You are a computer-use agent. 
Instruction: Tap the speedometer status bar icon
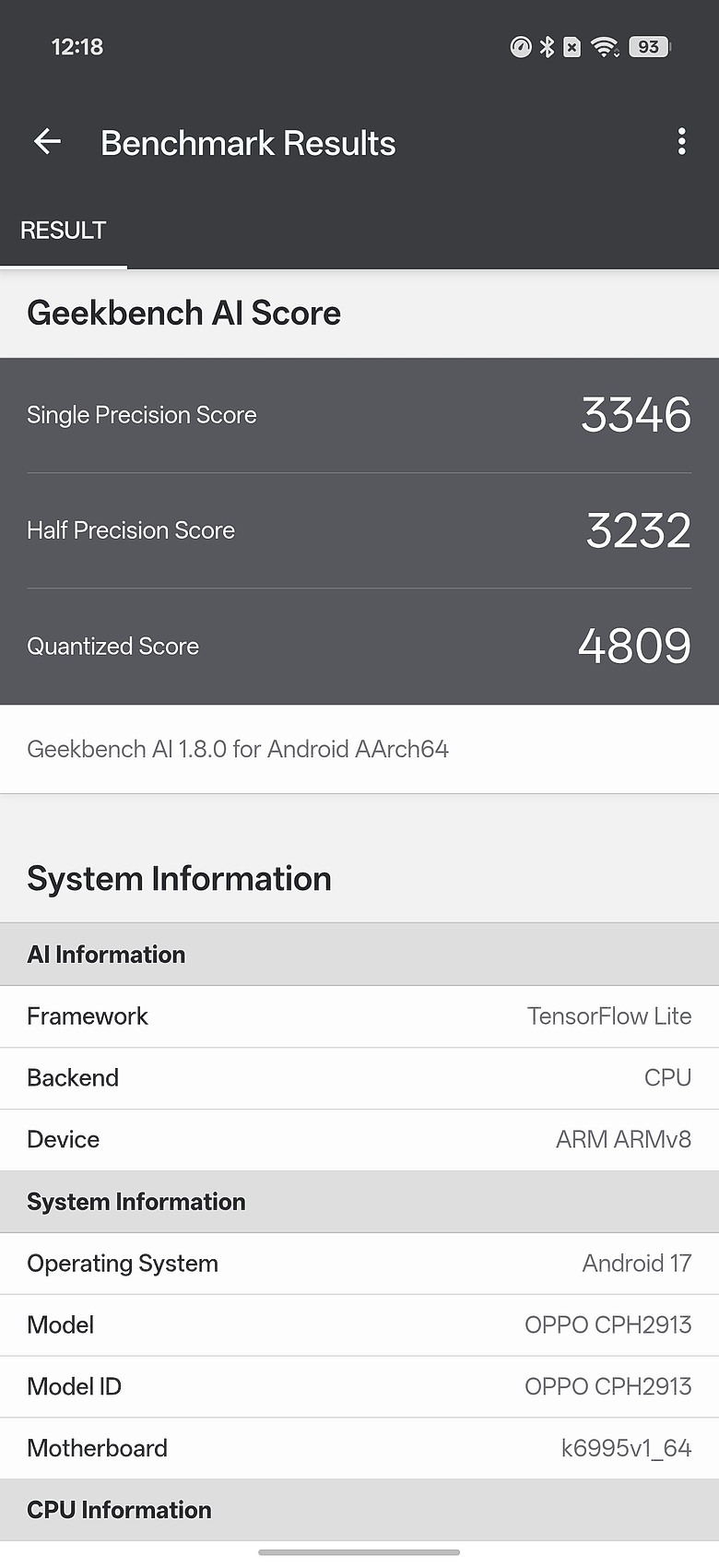click(x=521, y=47)
